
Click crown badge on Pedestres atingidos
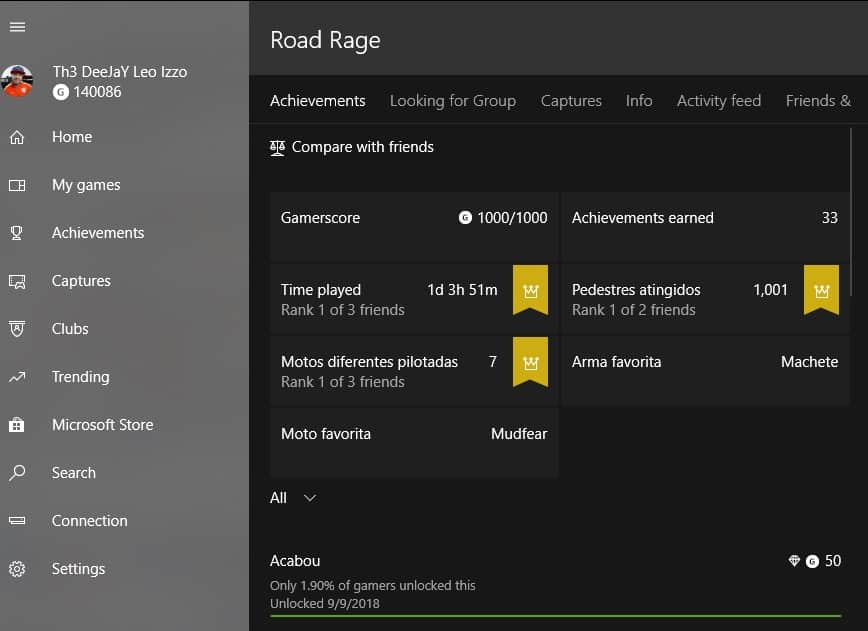point(822,290)
